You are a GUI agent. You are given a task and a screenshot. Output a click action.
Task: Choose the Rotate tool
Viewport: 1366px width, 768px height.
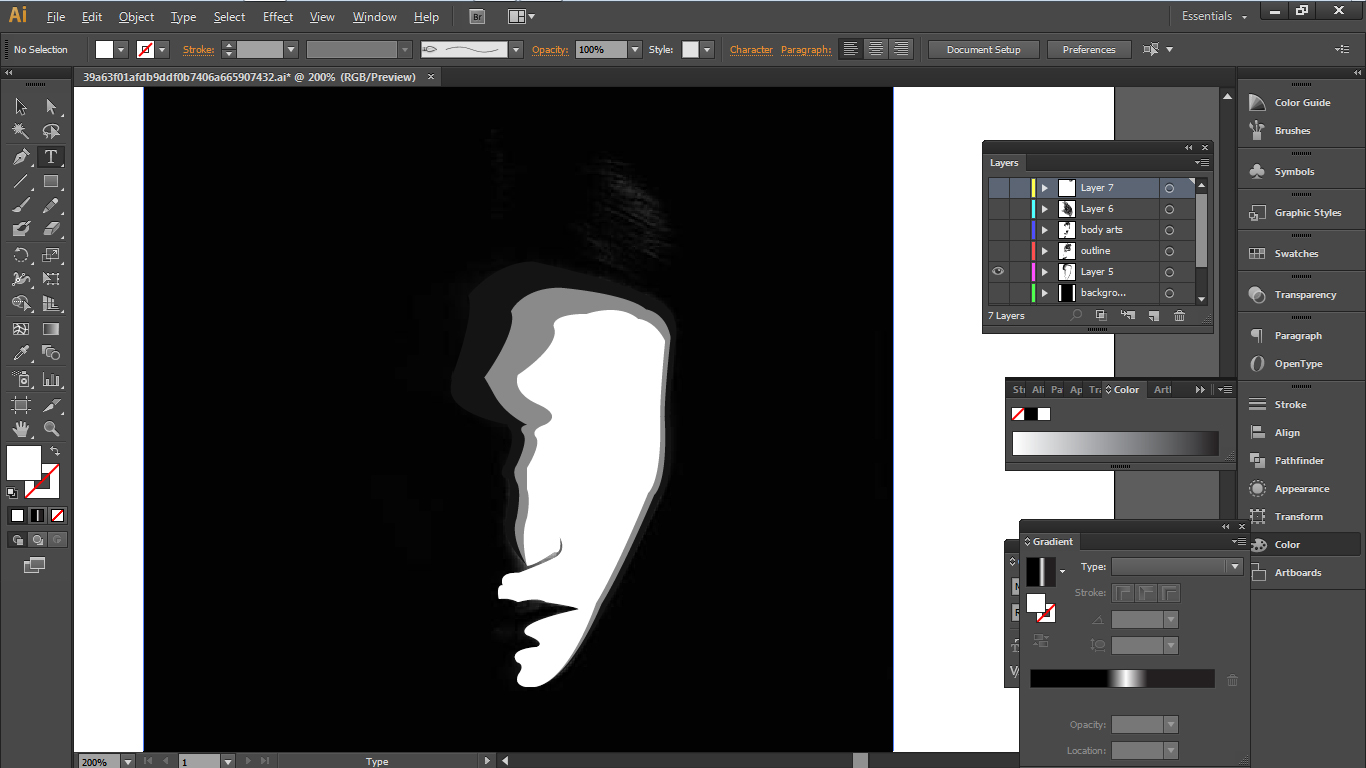click(x=21, y=255)
